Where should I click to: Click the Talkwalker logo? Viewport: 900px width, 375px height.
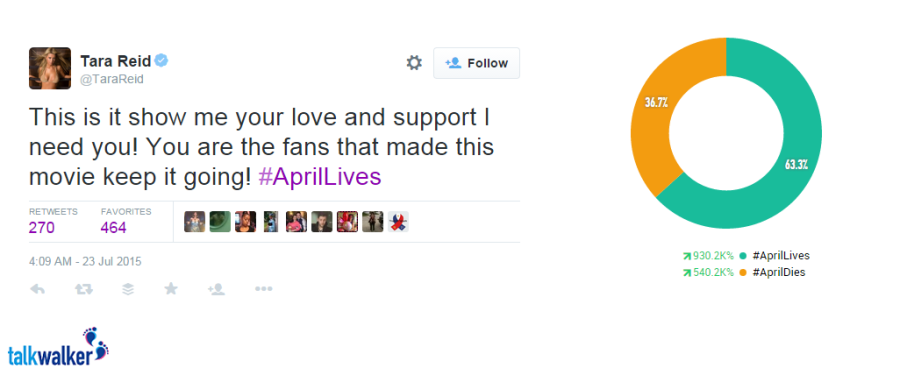(58, 347)
